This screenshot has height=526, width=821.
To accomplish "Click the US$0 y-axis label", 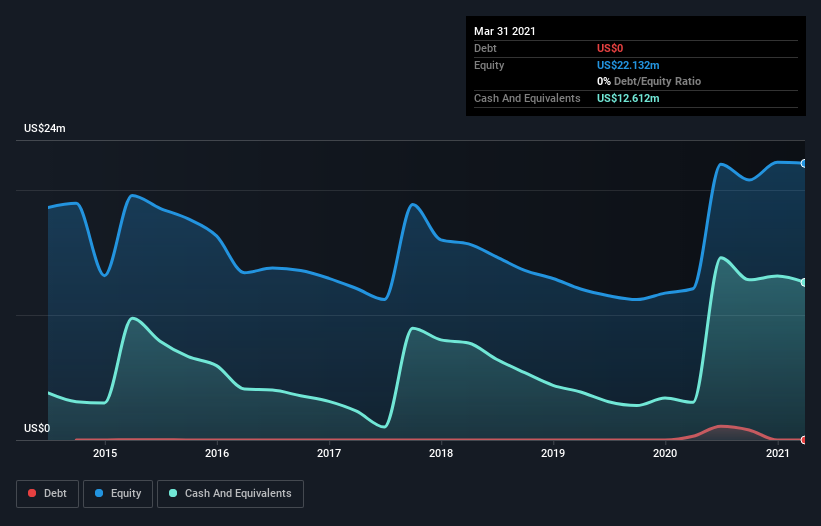I will 37,428.
